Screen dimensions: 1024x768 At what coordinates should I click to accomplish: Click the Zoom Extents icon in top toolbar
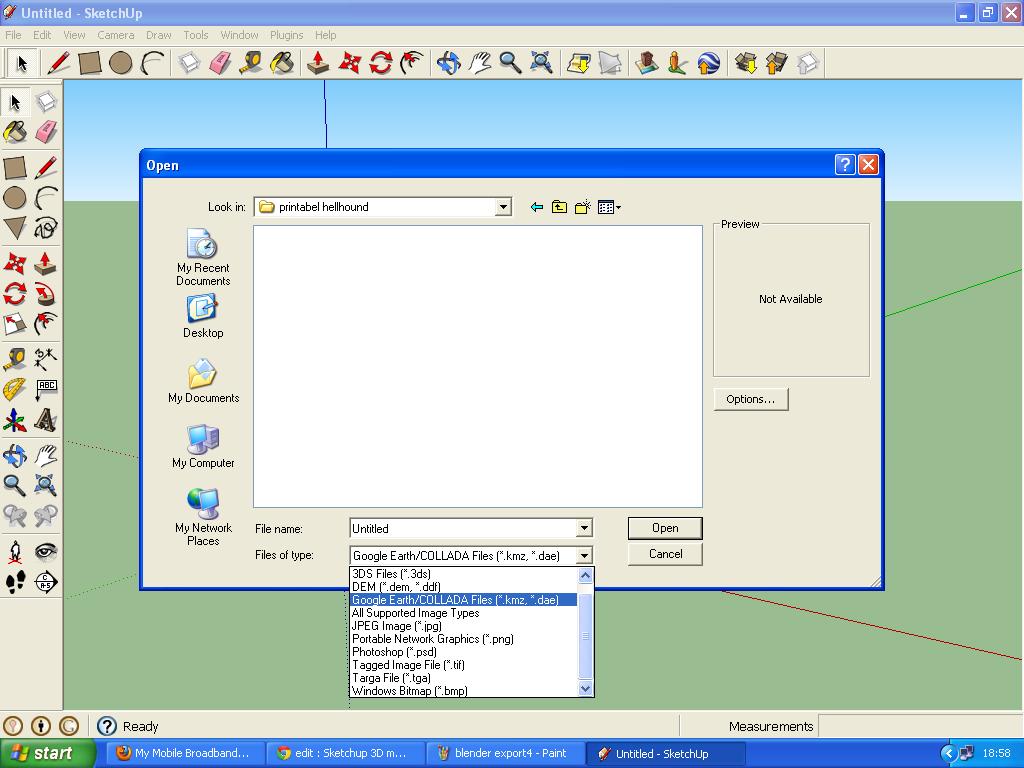point(541,63)
